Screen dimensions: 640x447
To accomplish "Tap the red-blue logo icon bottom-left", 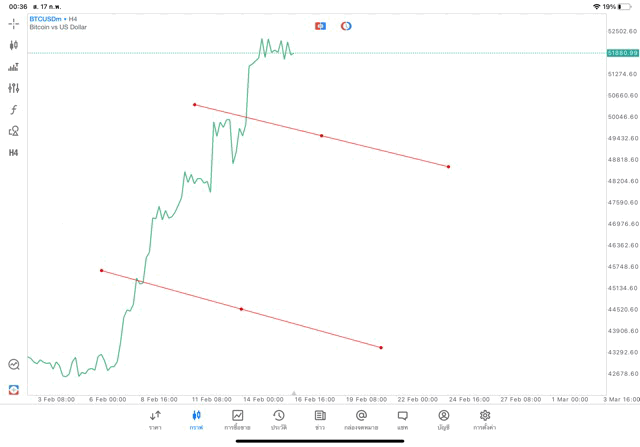I will tap(14, 389).
